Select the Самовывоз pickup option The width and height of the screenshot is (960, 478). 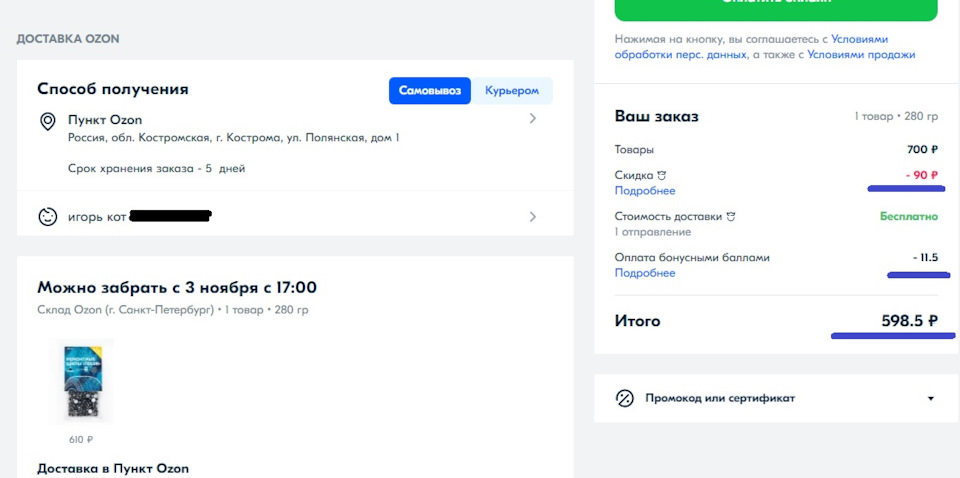coord(430,91)
